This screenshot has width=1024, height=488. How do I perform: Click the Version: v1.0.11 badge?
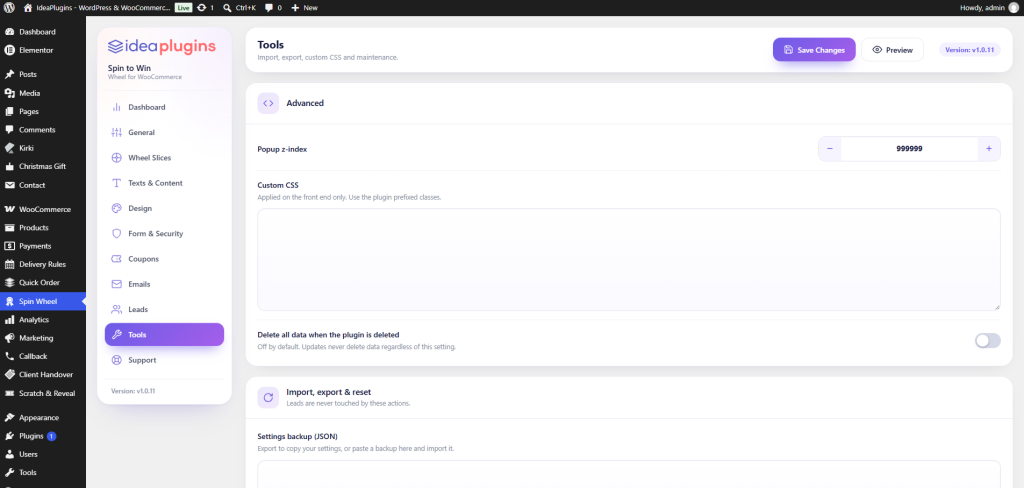point(970,50)
